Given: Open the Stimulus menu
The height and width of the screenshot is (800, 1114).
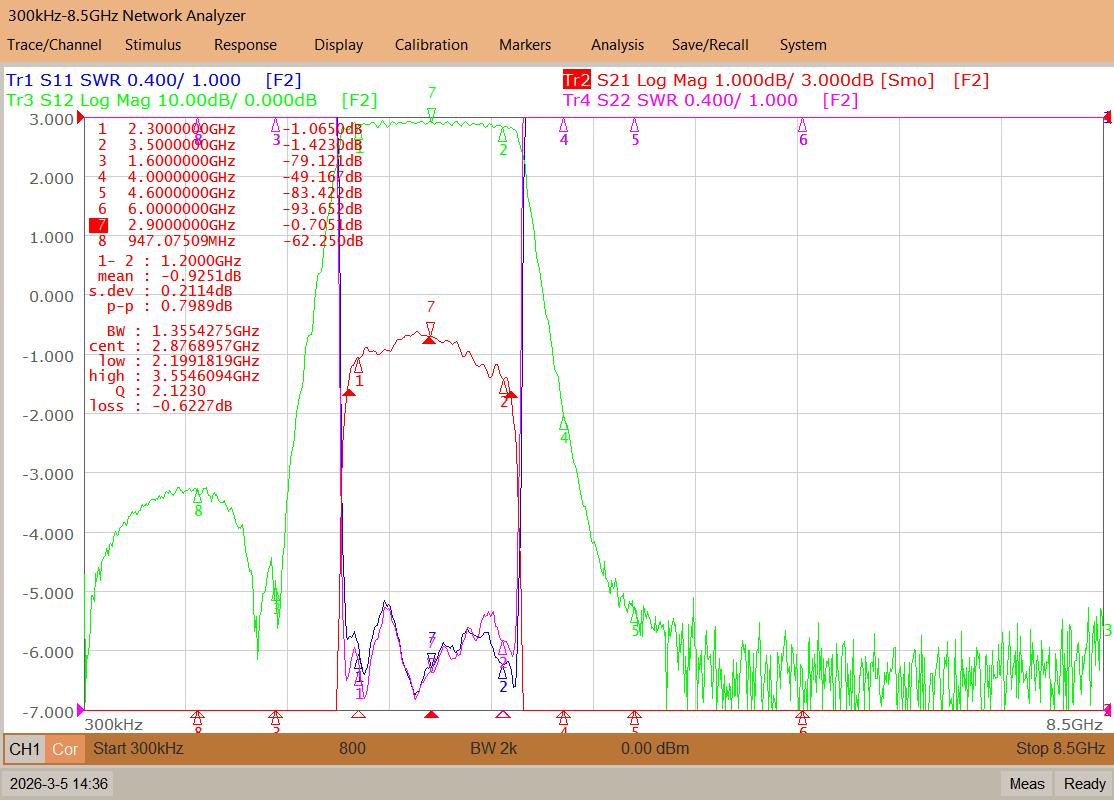Looking at the screenshot, I should coord(153,45).
